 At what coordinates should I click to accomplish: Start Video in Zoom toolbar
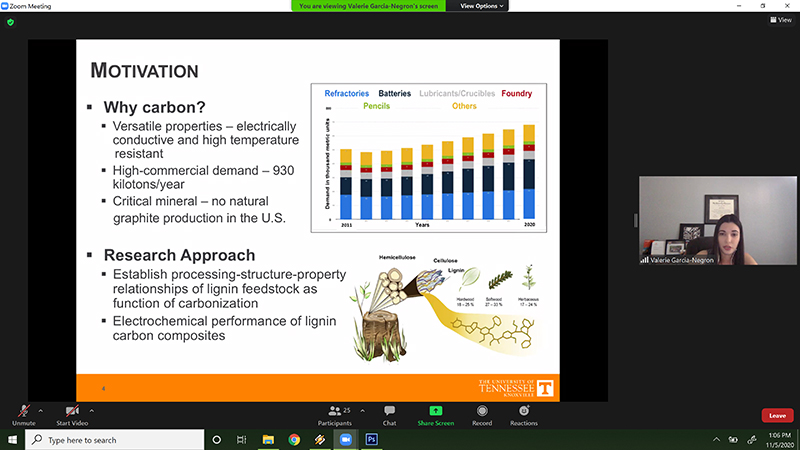point(72,415)
